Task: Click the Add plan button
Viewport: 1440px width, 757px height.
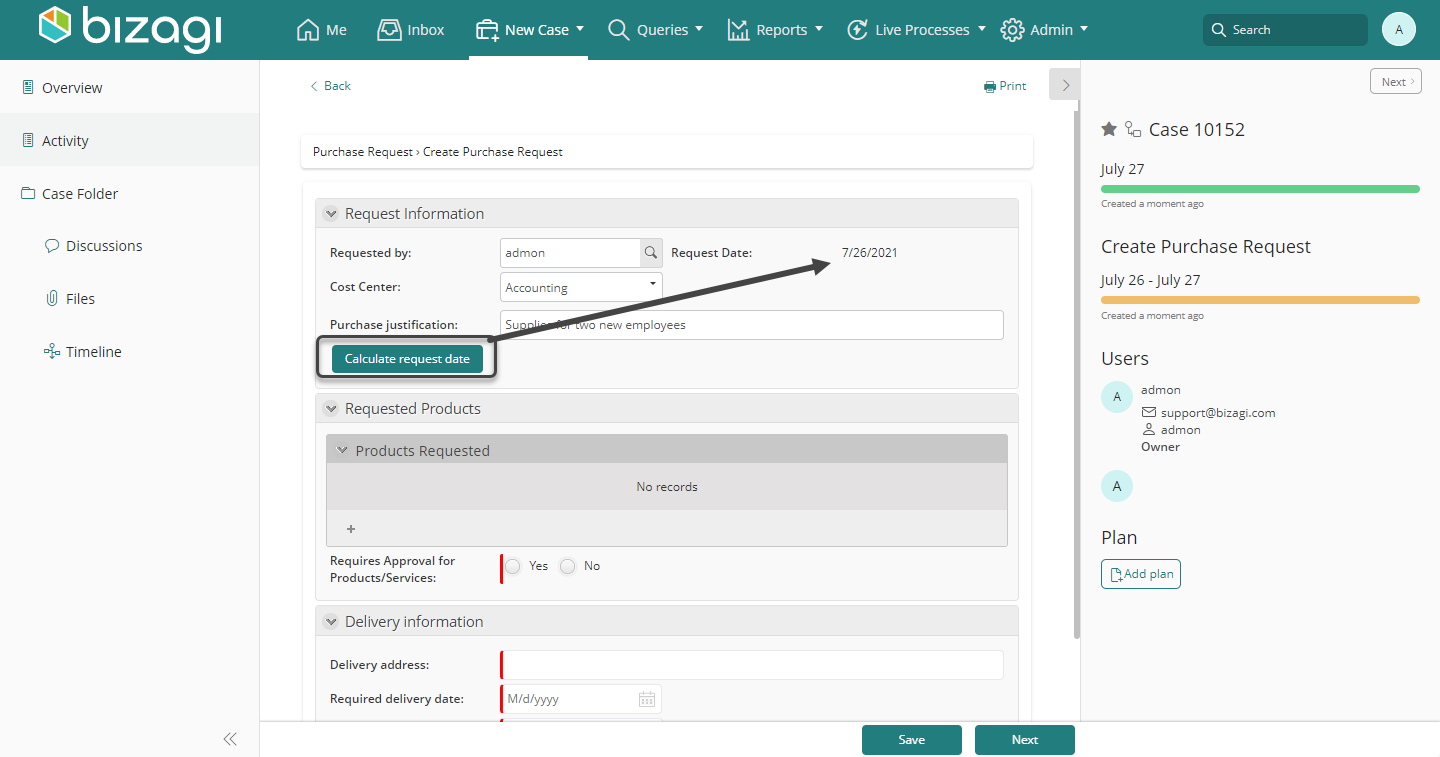Action: [1141, 574]
